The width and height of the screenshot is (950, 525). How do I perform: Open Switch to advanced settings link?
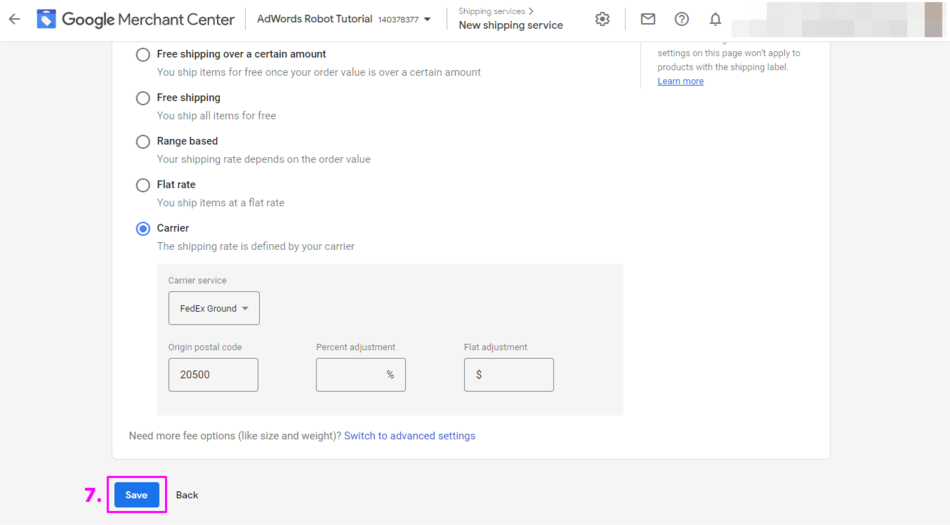pyautogui.click(x=409, y=436)
